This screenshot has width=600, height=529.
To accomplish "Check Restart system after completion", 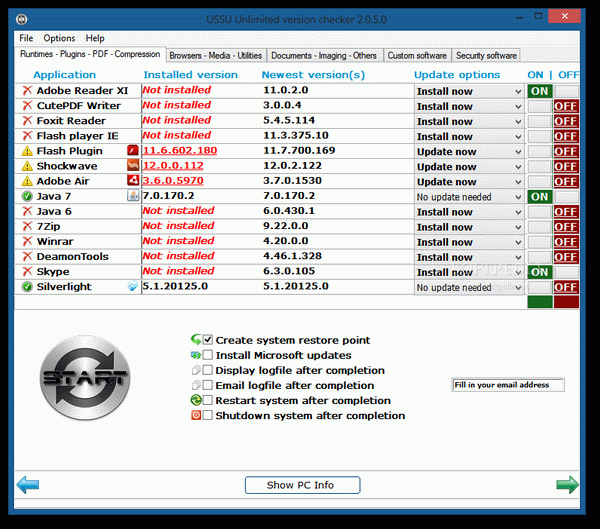I will 207,400.
